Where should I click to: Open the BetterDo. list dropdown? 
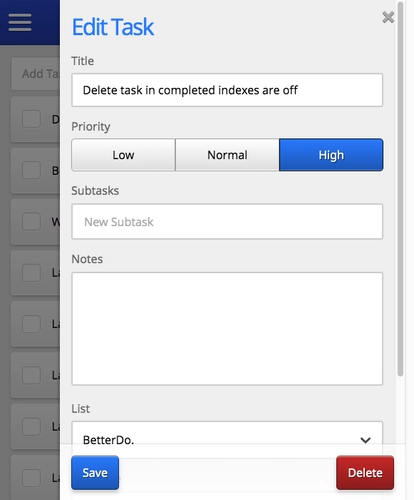[x=227, y=440]
